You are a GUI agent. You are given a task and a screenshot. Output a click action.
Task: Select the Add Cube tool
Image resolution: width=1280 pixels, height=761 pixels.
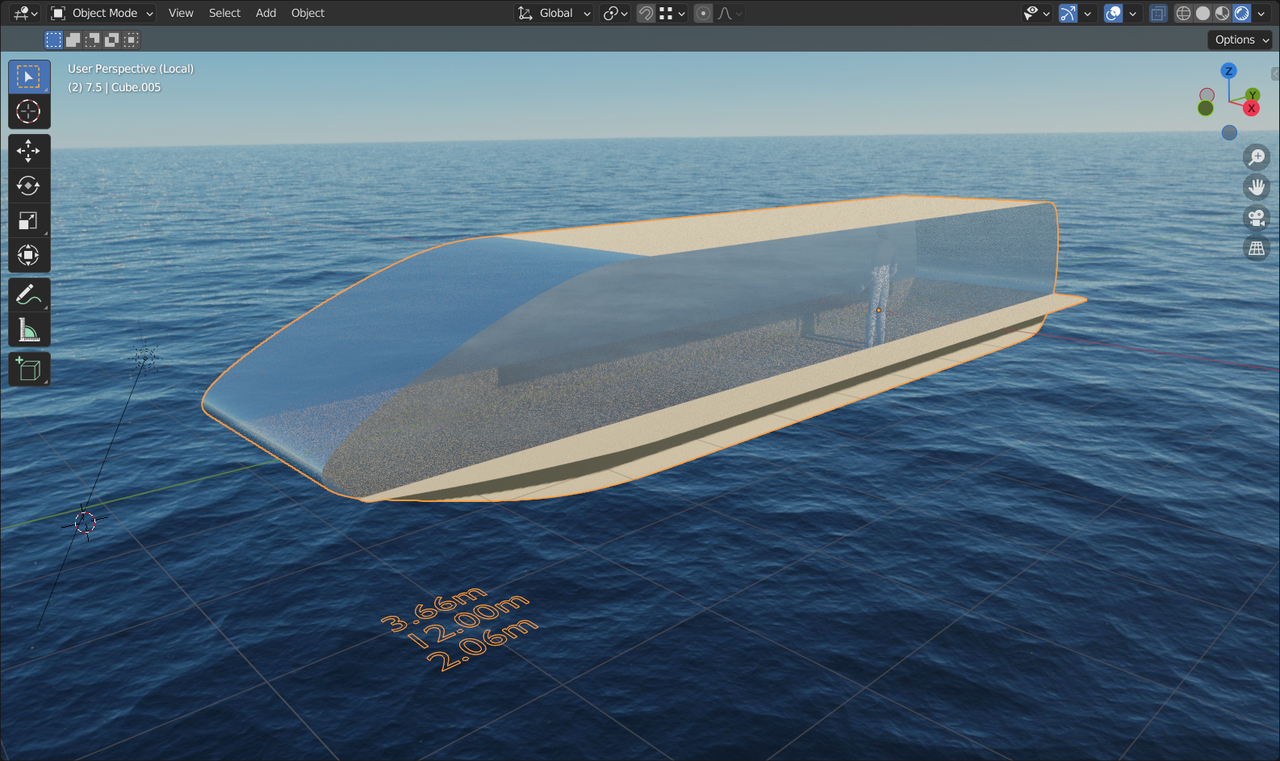(x=29, y=370)
